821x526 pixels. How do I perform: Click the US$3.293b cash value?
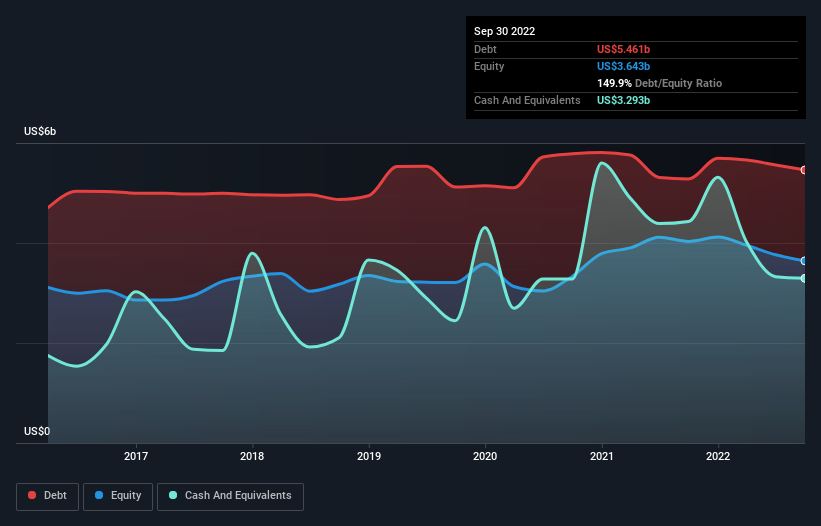623,100
